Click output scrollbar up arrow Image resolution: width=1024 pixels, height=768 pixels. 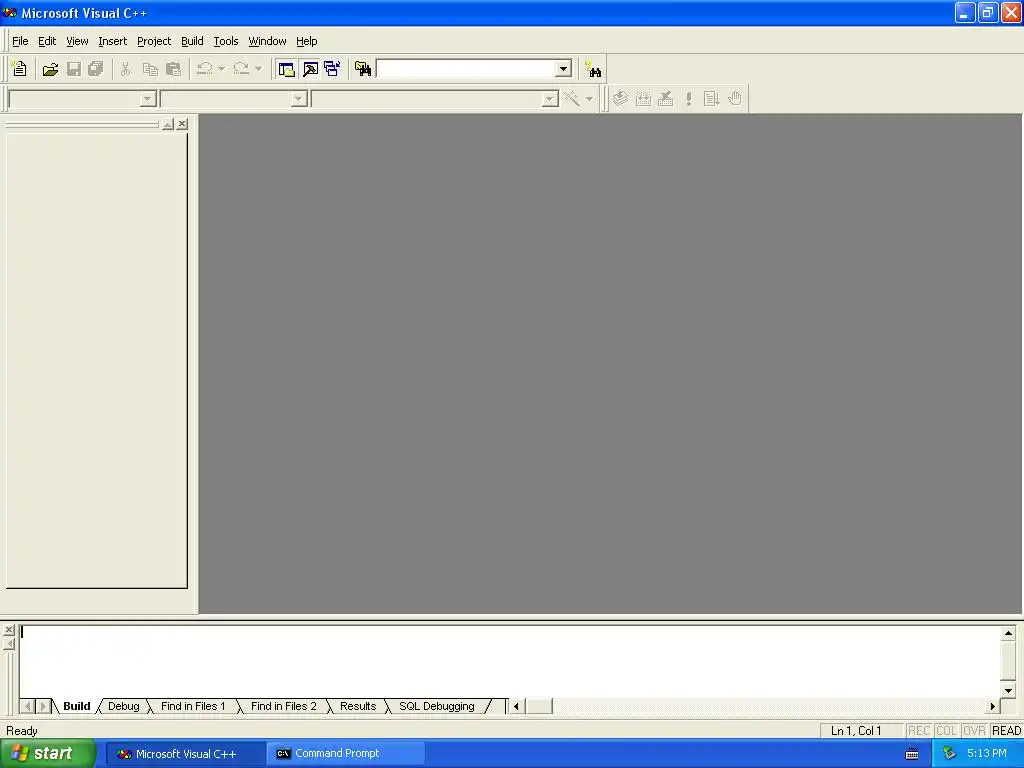click(x=1008, y=633)
